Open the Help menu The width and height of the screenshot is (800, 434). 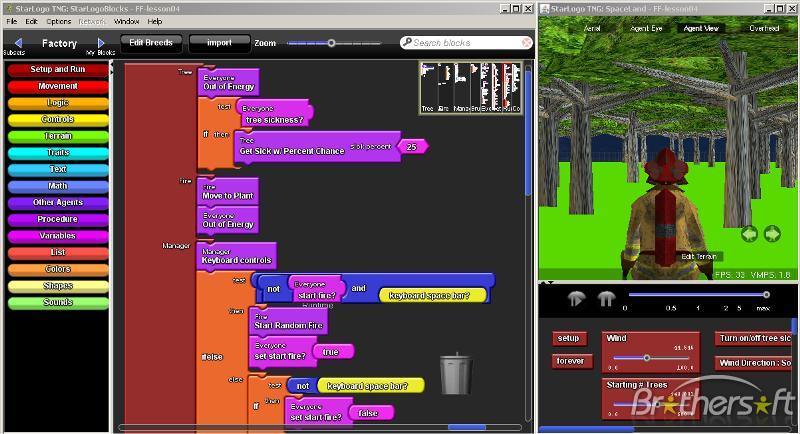pyautogui.click(x=155, y=21)
